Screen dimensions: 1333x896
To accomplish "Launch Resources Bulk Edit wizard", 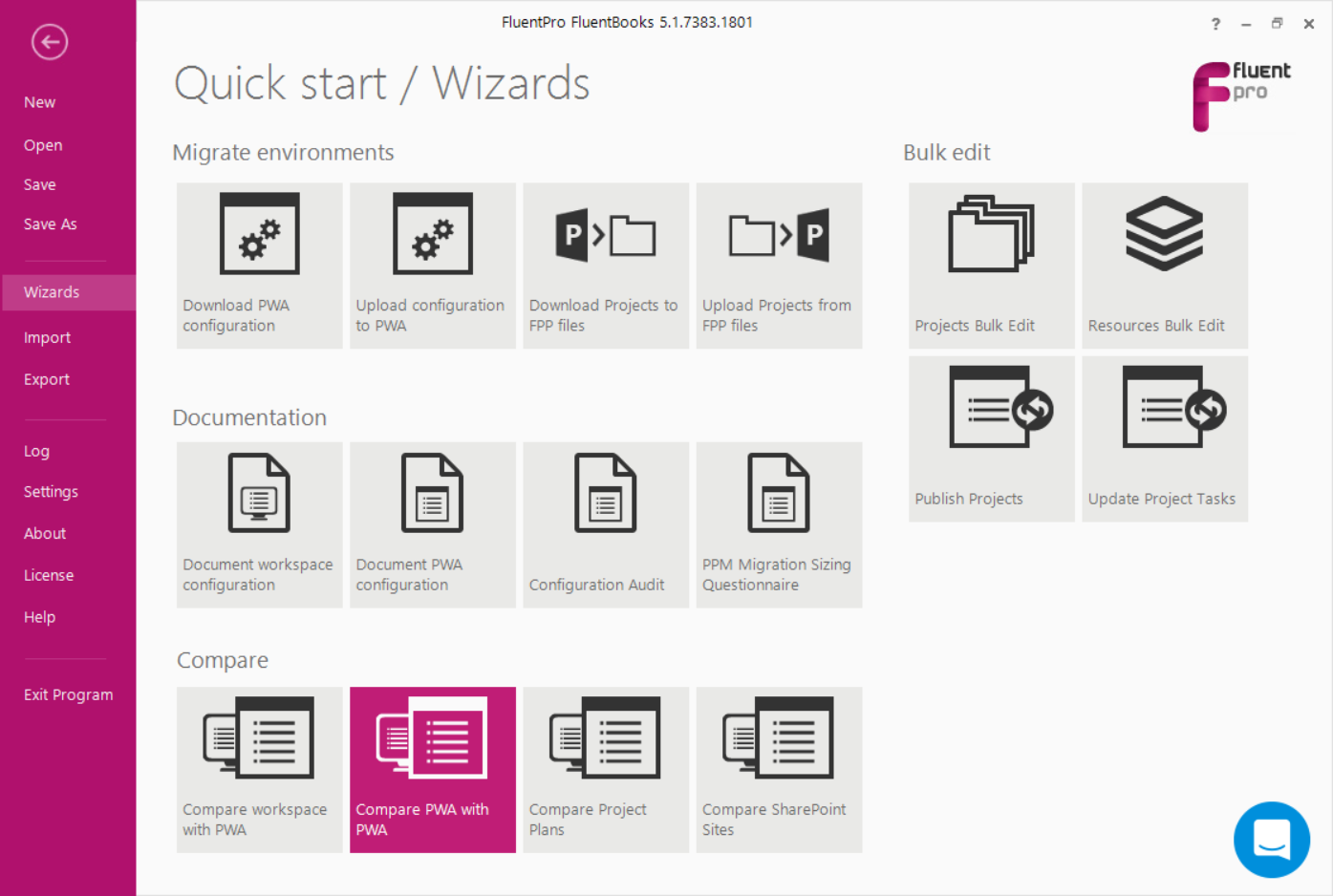I will point(1165,266).
